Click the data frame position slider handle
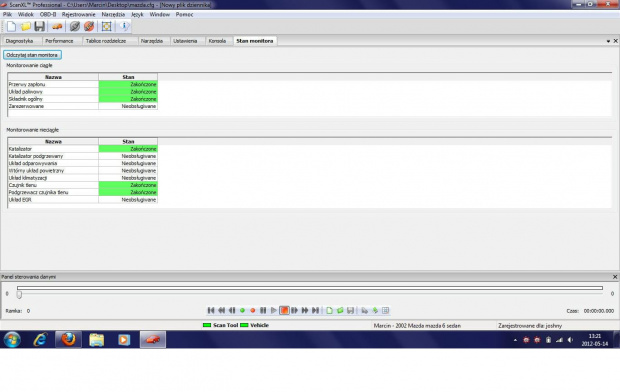This screenshot has height=392, width=620. click(19, 295)
